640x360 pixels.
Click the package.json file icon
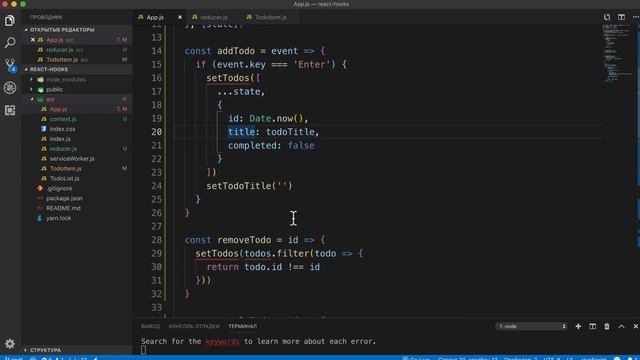click(x=40, y=198)
